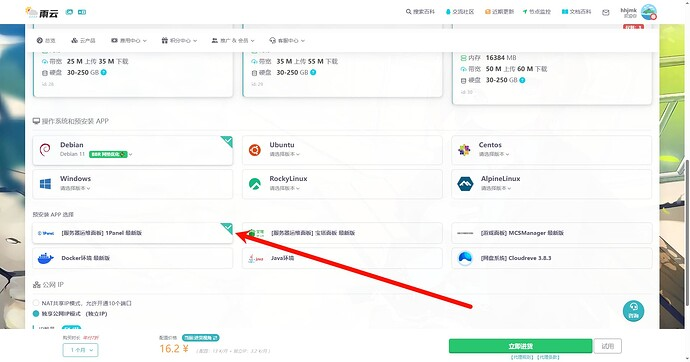The height and width of the screenshot is (362, 690).
Task: Click the Debian swirl logo icon
Action: [45, 150]
